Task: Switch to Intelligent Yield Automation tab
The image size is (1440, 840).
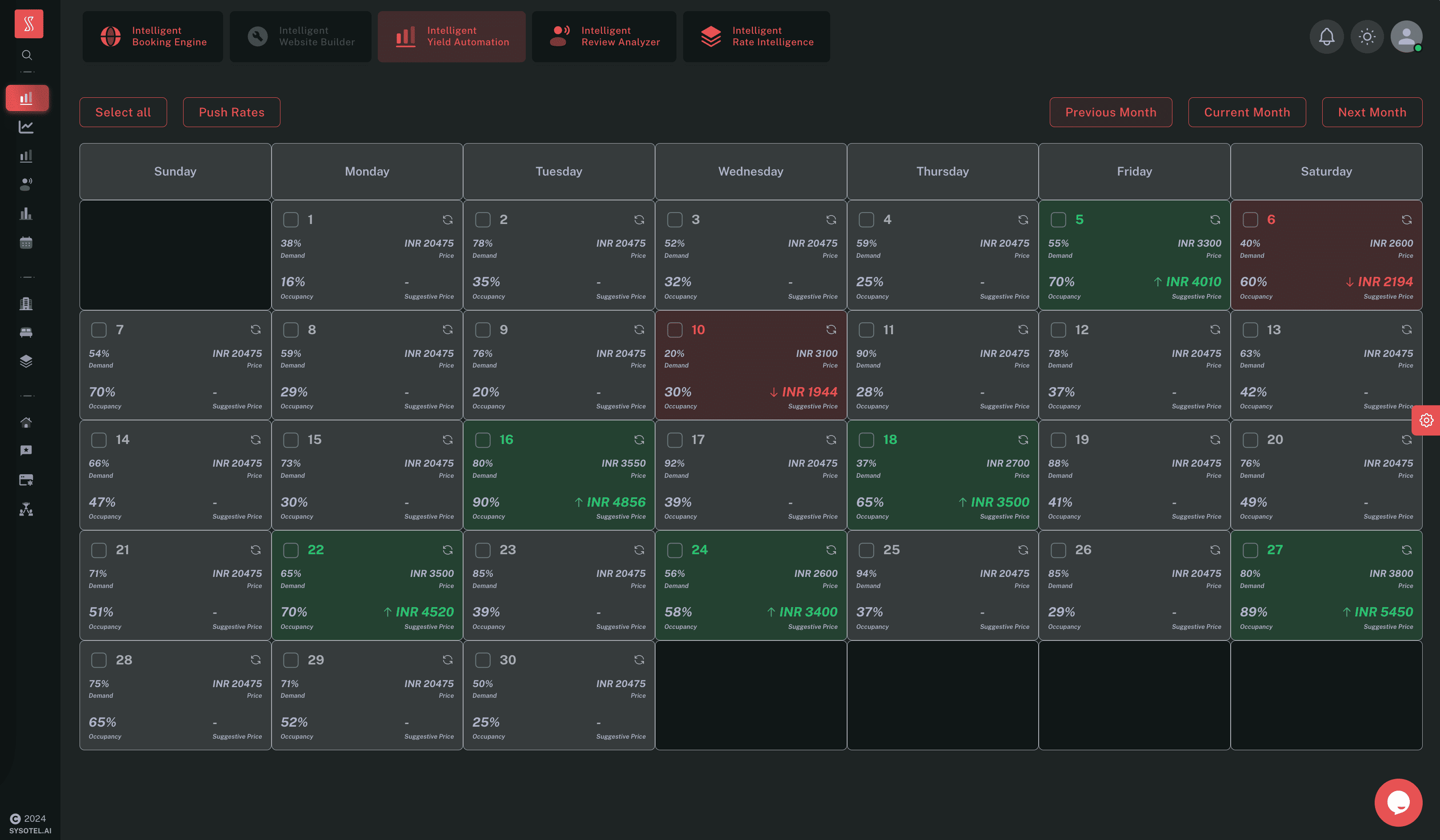Action: 452,36
